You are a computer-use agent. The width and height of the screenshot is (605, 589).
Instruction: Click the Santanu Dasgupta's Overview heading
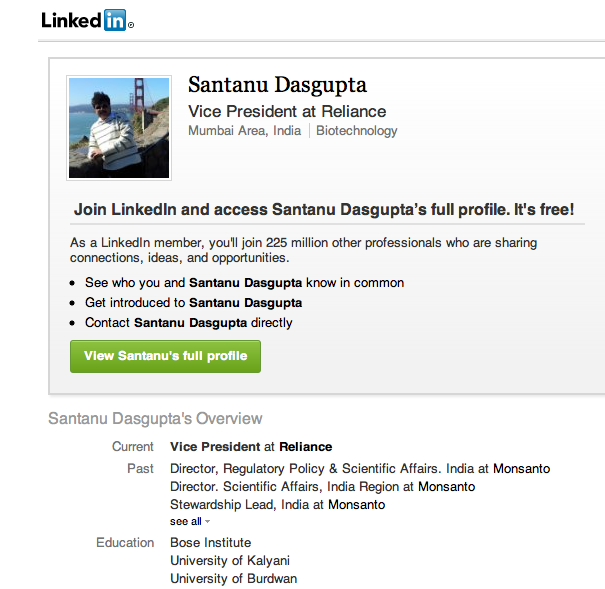[155, 419]
